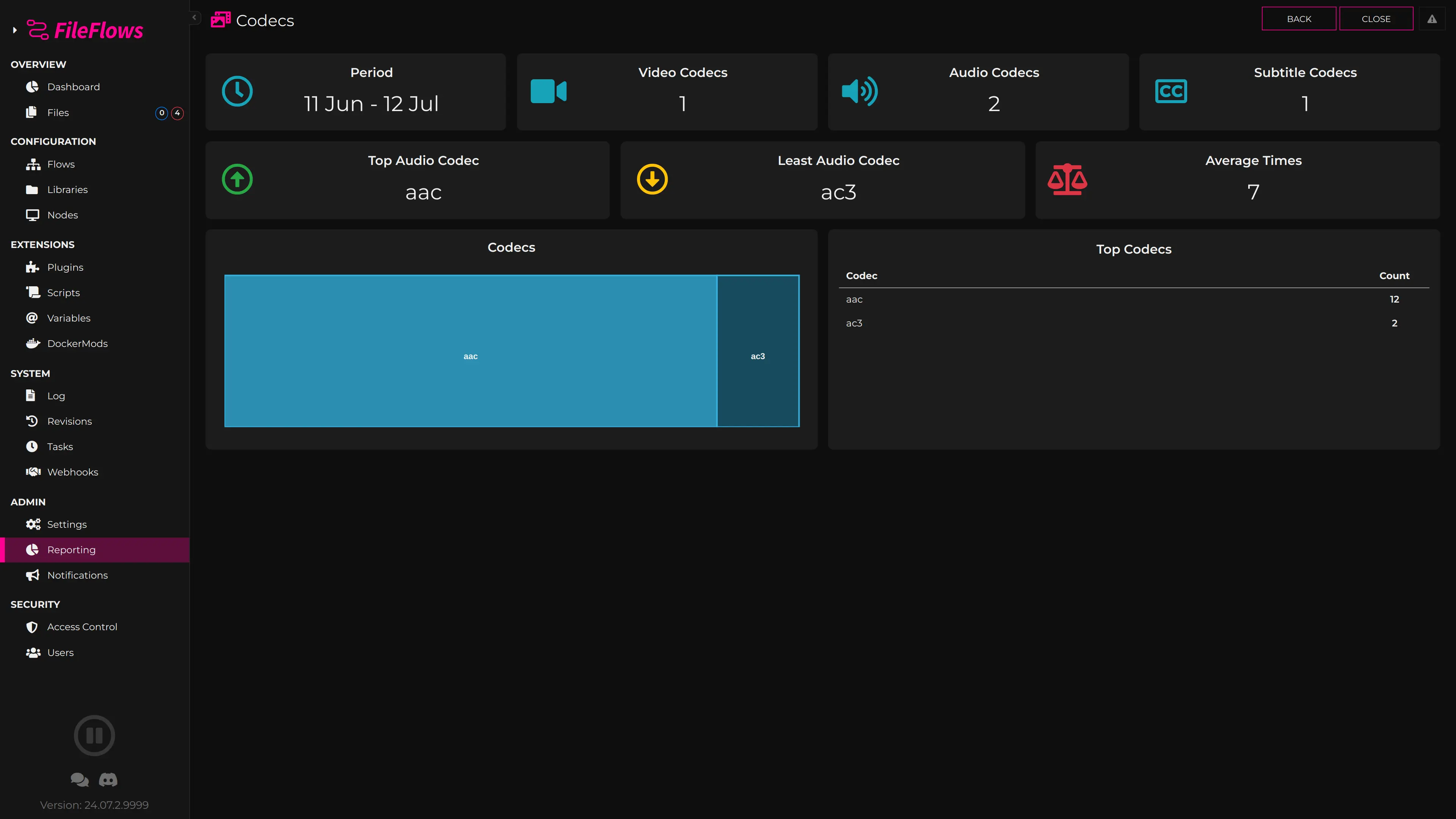
Task: Click the Subtitle Codecs CC icon
Action: 1171,91
